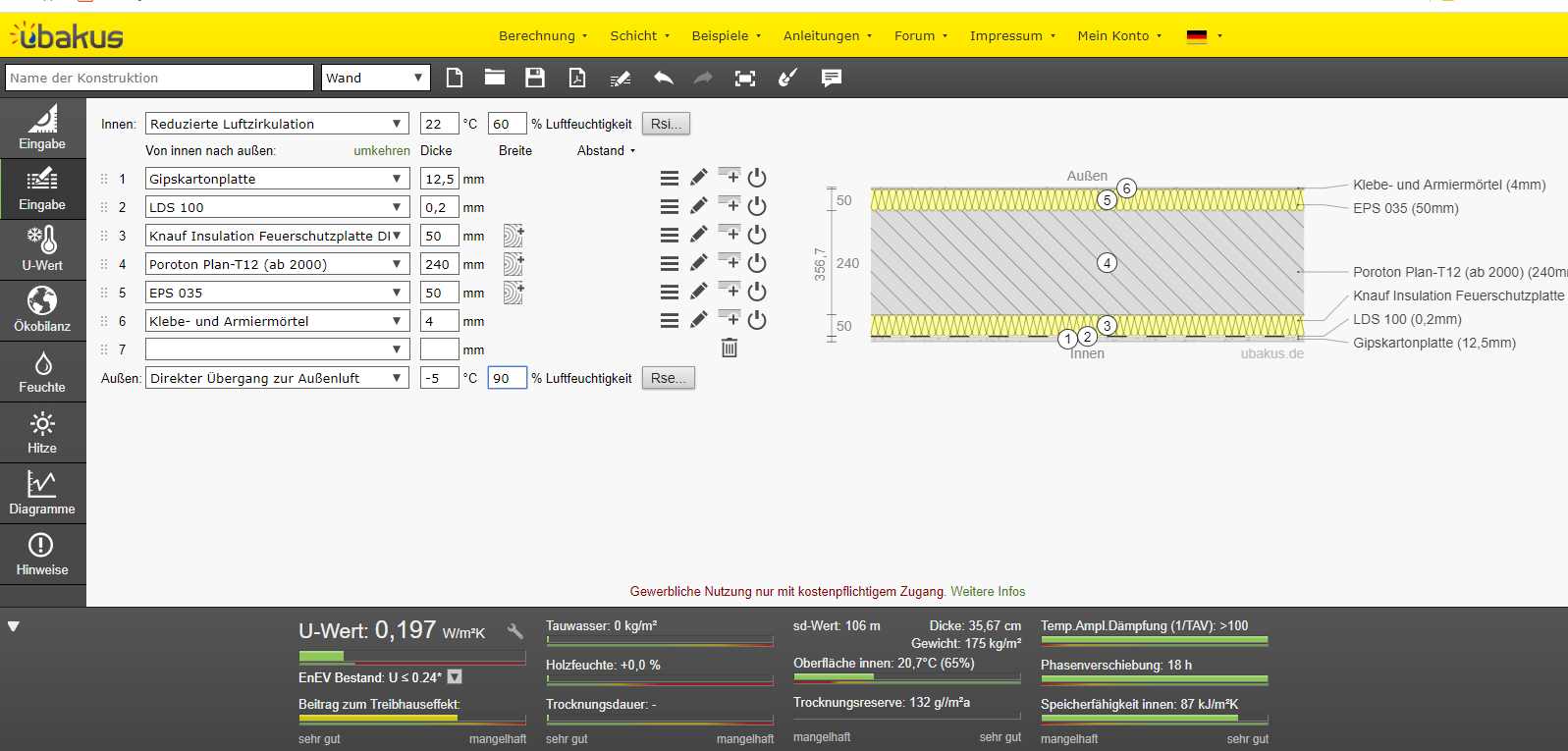Click the undo arrow in the toolbar

[x=664, y=78]
